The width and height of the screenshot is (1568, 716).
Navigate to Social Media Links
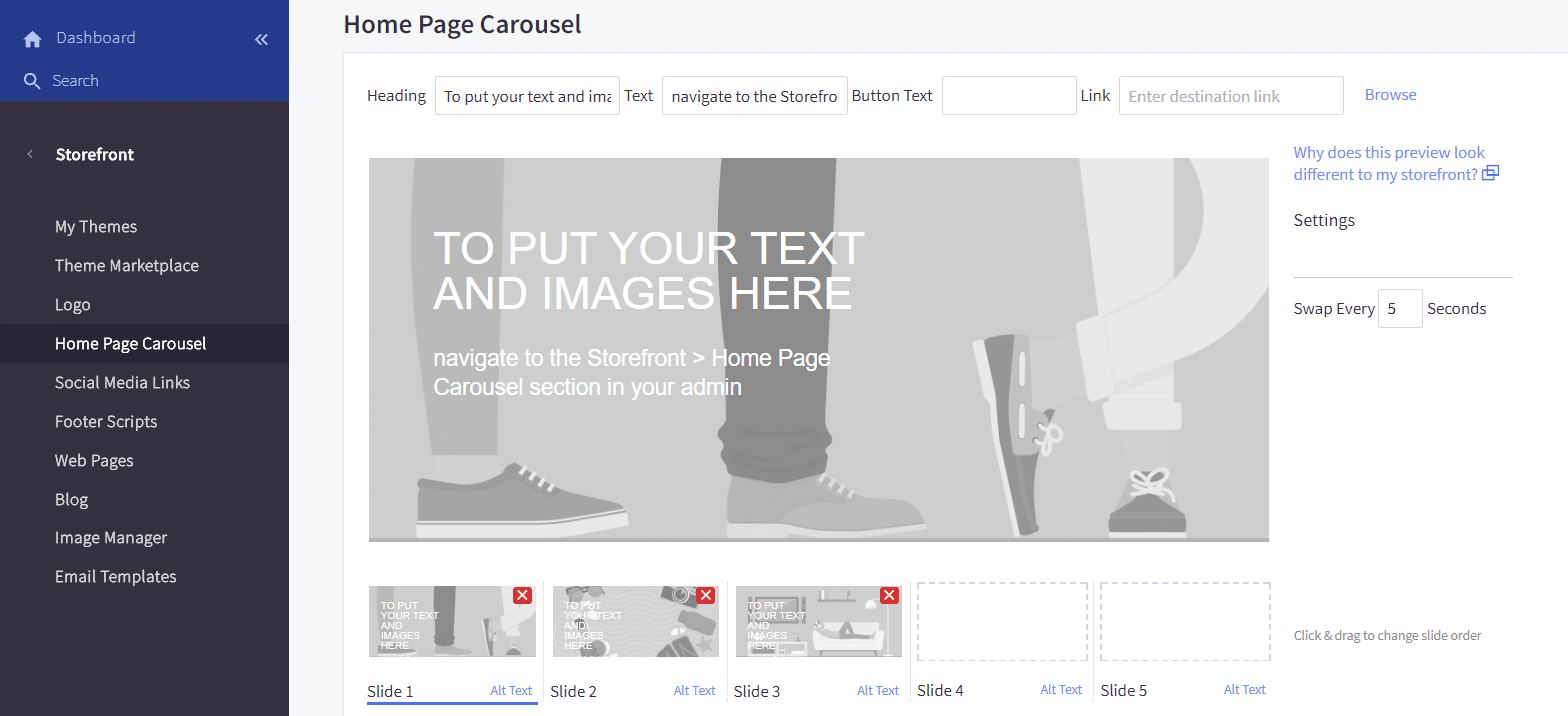[122, 383]
